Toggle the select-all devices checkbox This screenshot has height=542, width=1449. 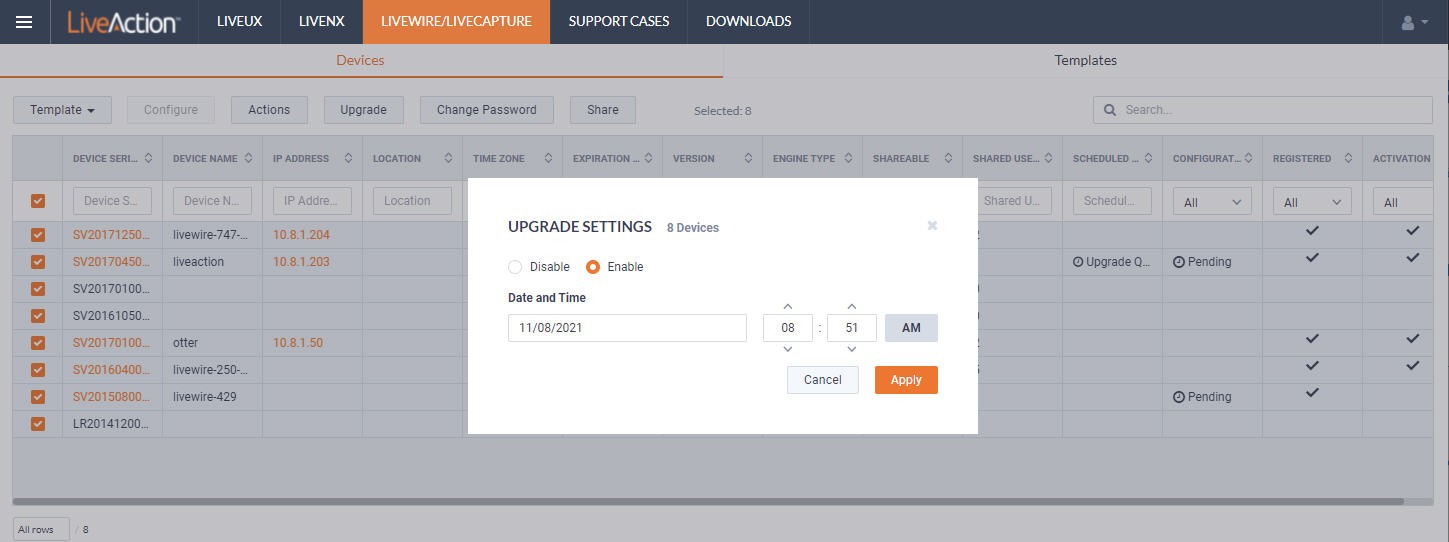38,201
